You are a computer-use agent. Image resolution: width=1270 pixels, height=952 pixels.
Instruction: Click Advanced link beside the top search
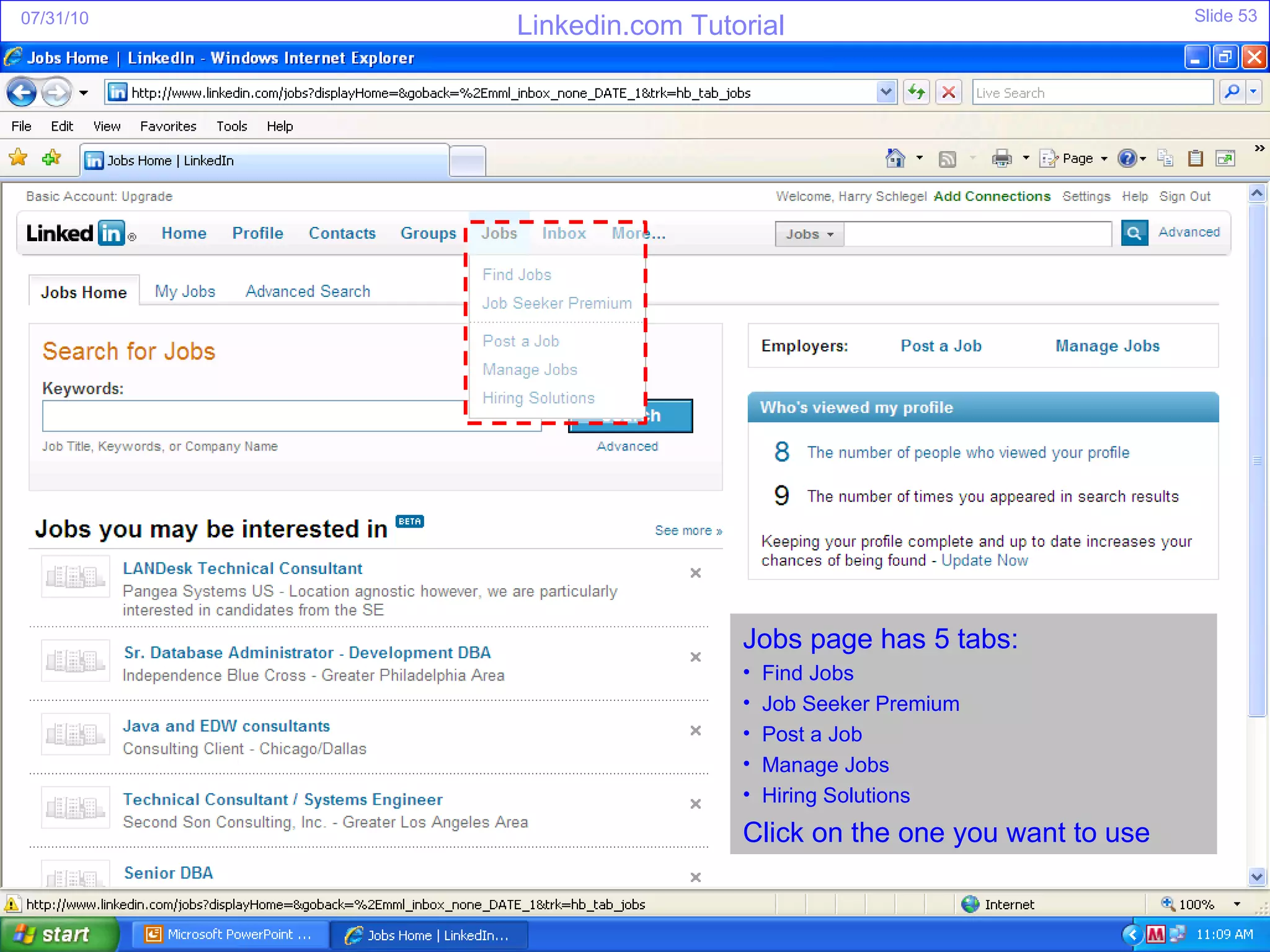pos(1189,232)
